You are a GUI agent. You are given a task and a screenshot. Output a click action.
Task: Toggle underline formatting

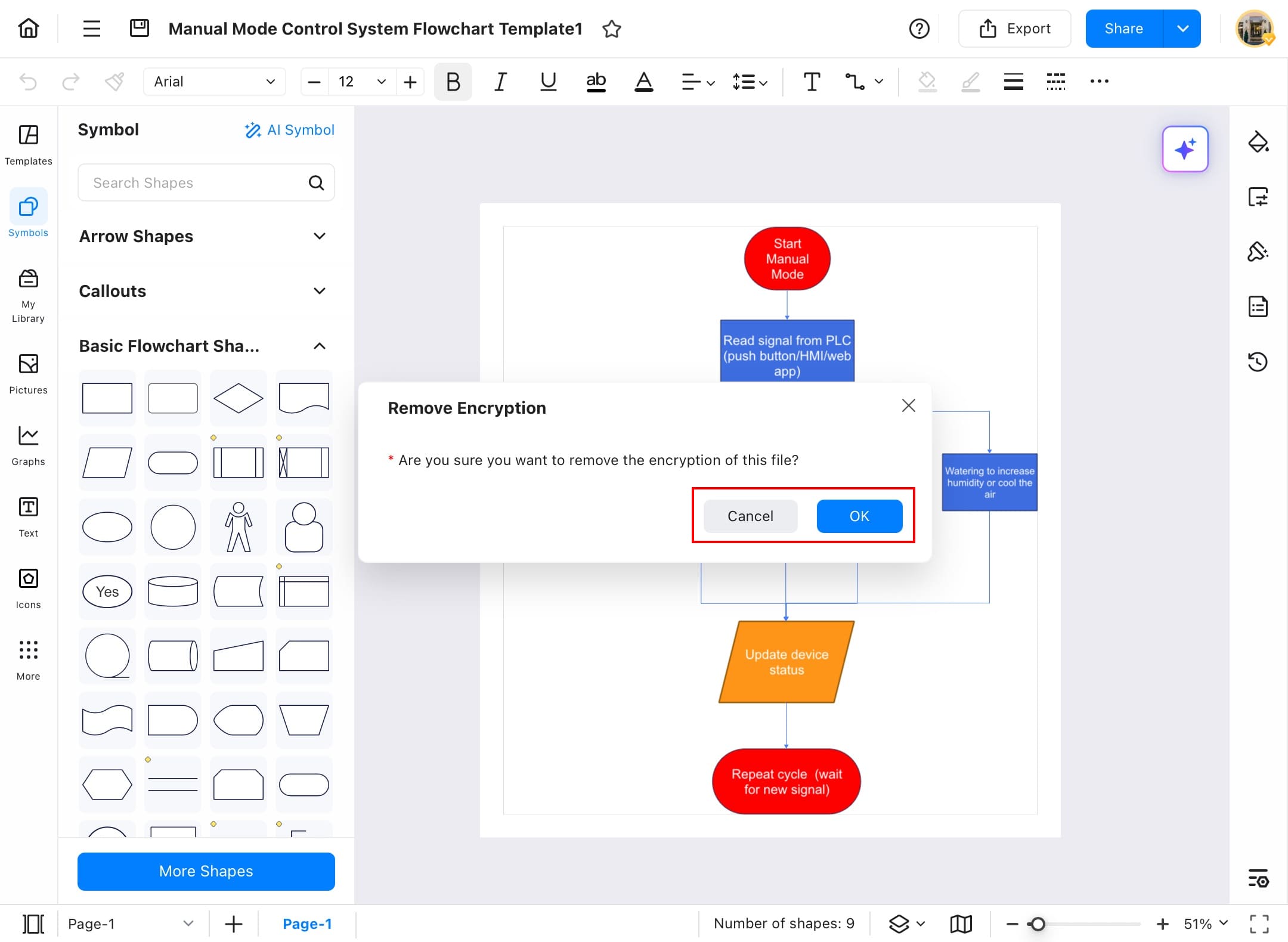click(x=548, y=82)
